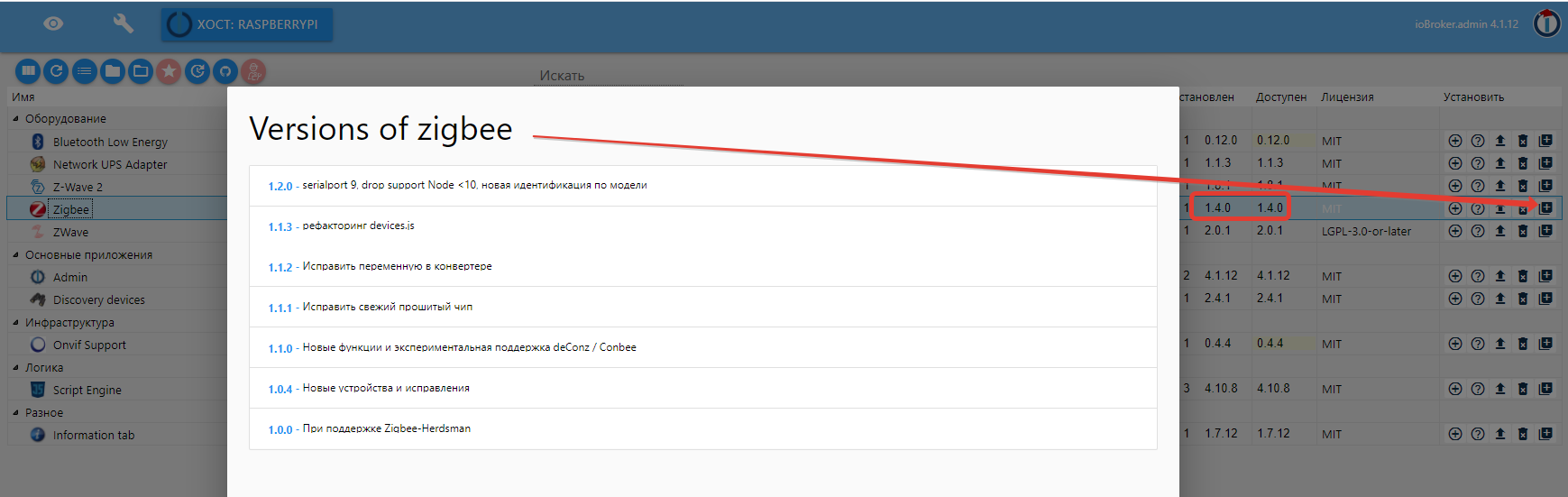Choose zigbee version 1.1.0 link
The image size is (1568, 497).
pyautogui.click(x=280, y=348)
